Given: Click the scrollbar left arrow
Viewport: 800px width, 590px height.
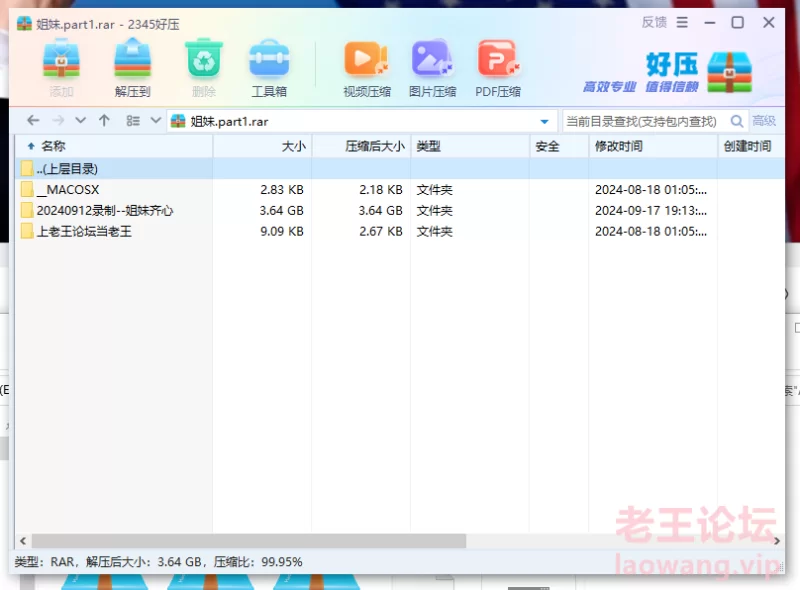Looking at the screenshot, I should pyautogui.click(x=23, y=540).
